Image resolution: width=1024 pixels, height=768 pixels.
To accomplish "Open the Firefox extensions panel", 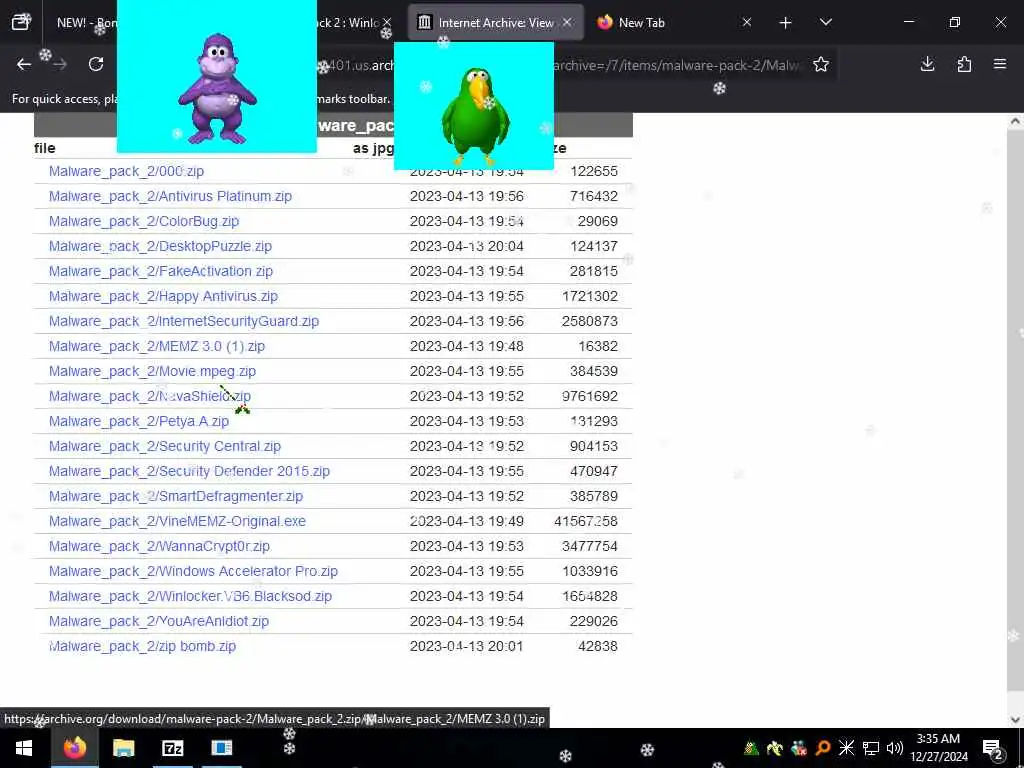I will coord(964,64).
